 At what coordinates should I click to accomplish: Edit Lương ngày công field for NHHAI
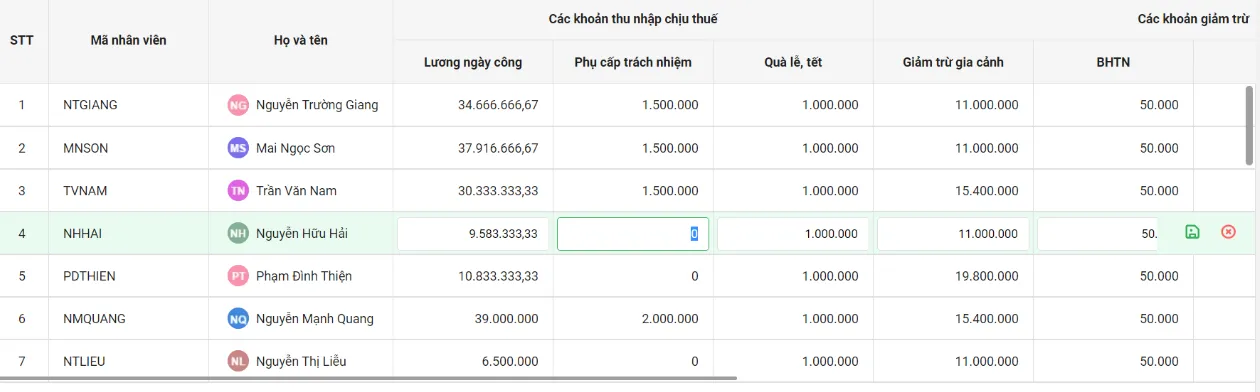click(x=473, y=234)
